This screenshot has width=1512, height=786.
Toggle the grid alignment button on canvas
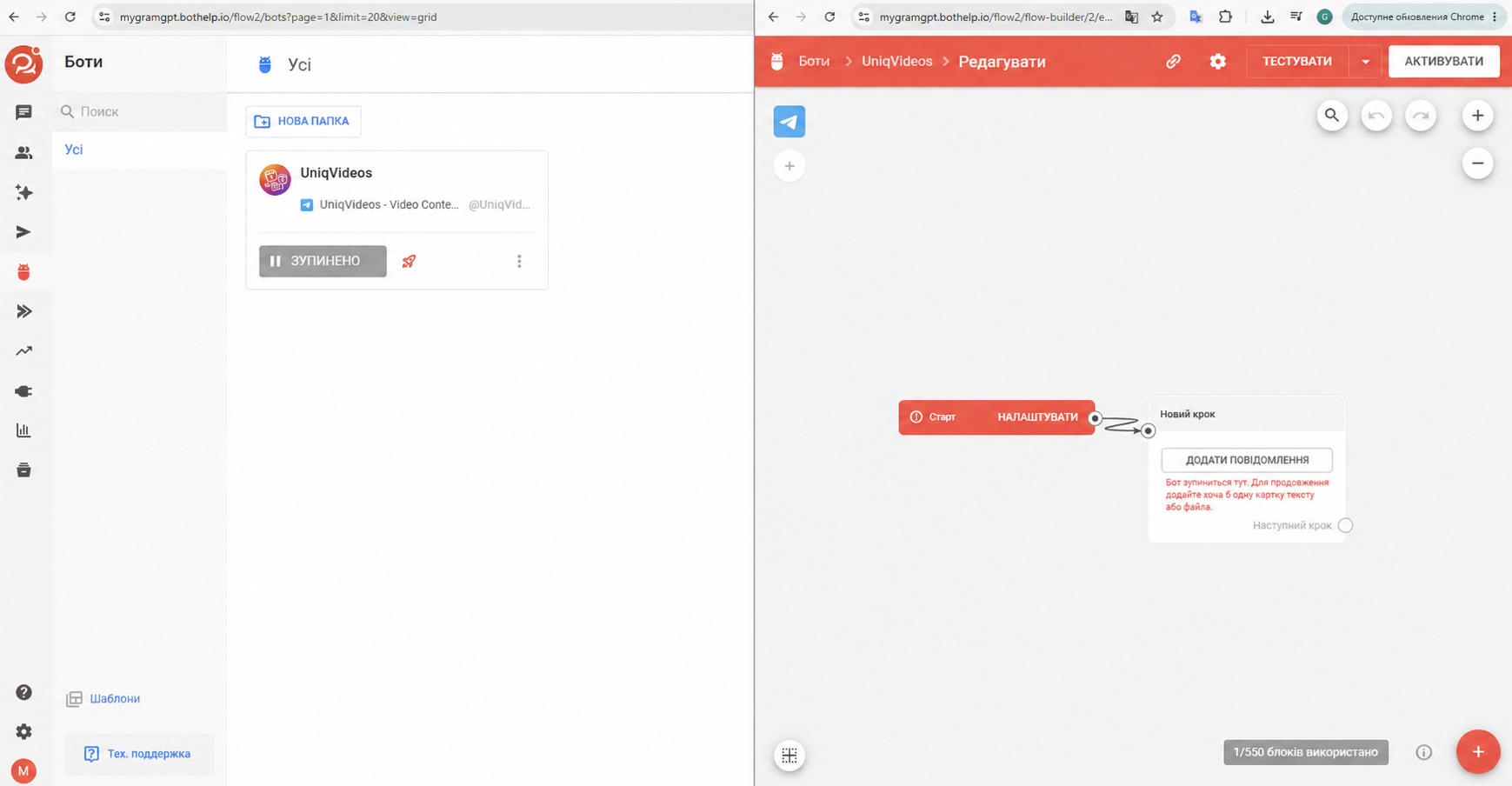(x=789, y=756)
